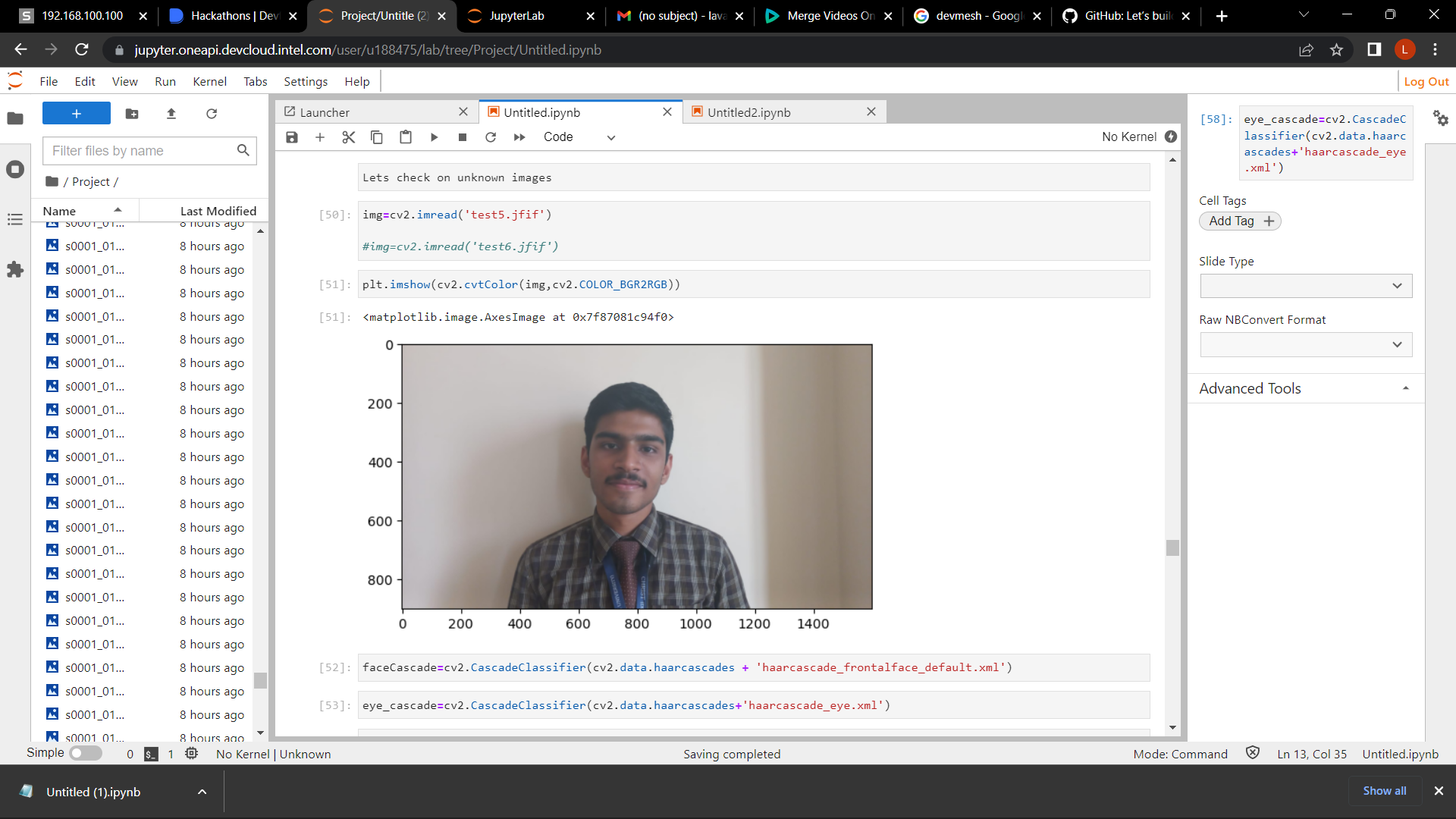
Task: Click Show all downloads button
Action: 1384,791
